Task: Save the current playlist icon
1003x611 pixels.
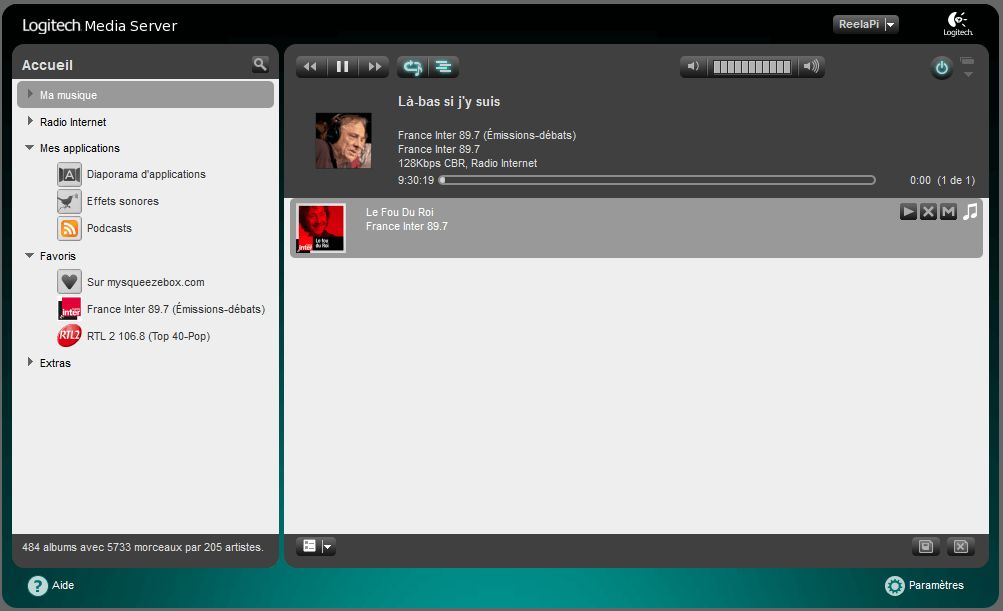Action: click(x=926, y=546)
